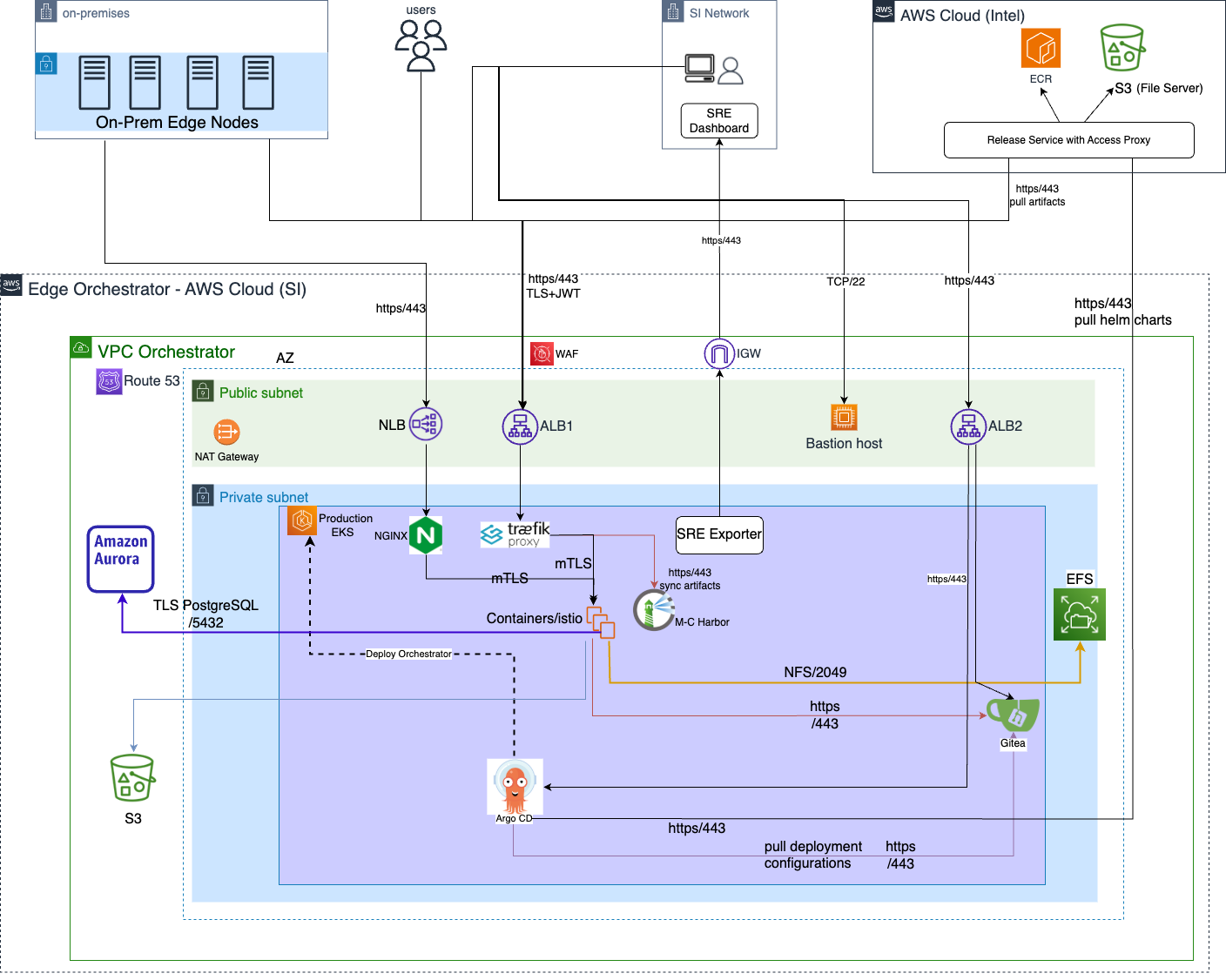Click the M-C Harbor lighthouse icon
This screenshot has width=1226, height=980.
(x=653, y=610)
